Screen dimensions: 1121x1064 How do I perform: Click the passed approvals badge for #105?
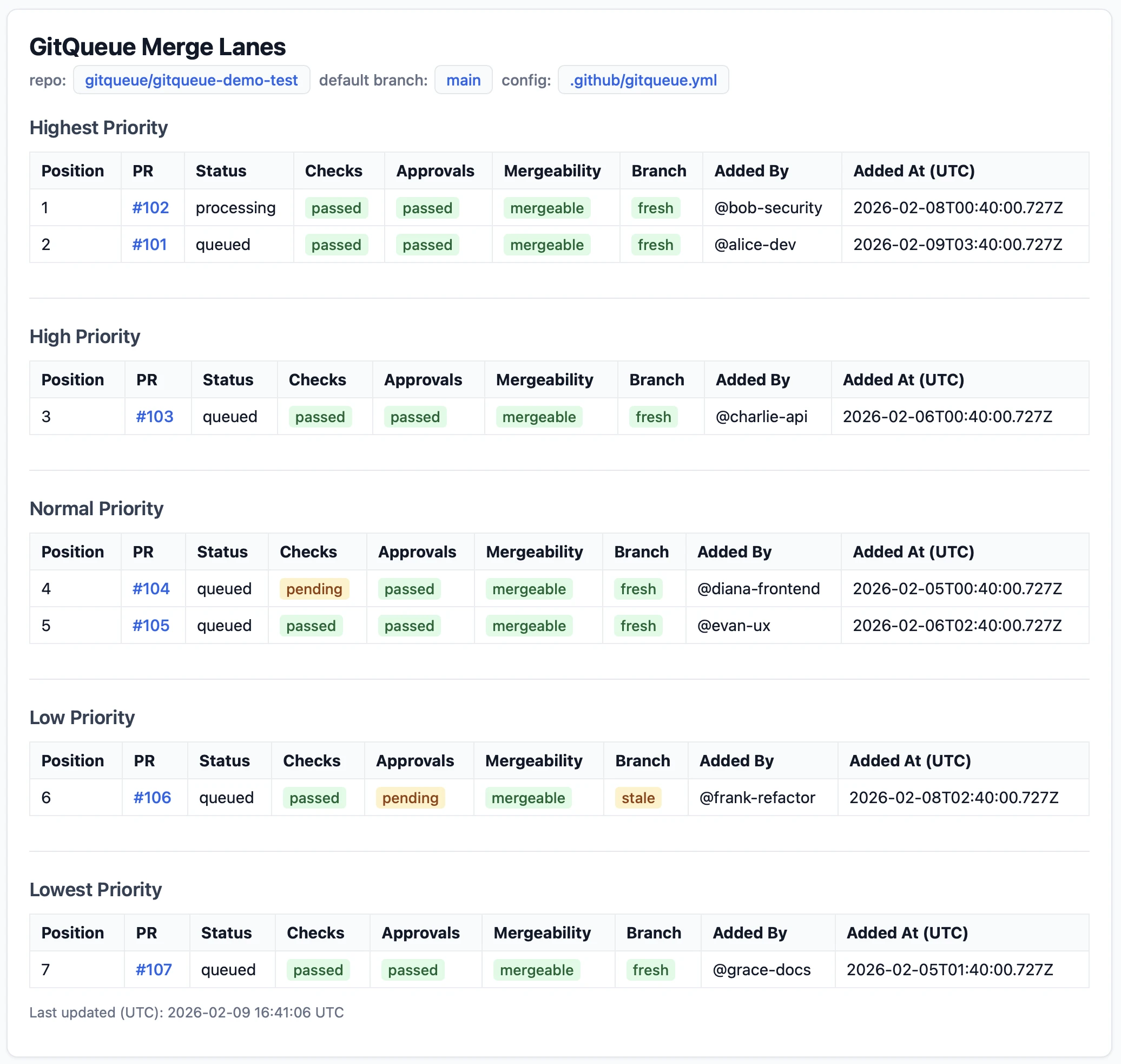coord(410,626)
